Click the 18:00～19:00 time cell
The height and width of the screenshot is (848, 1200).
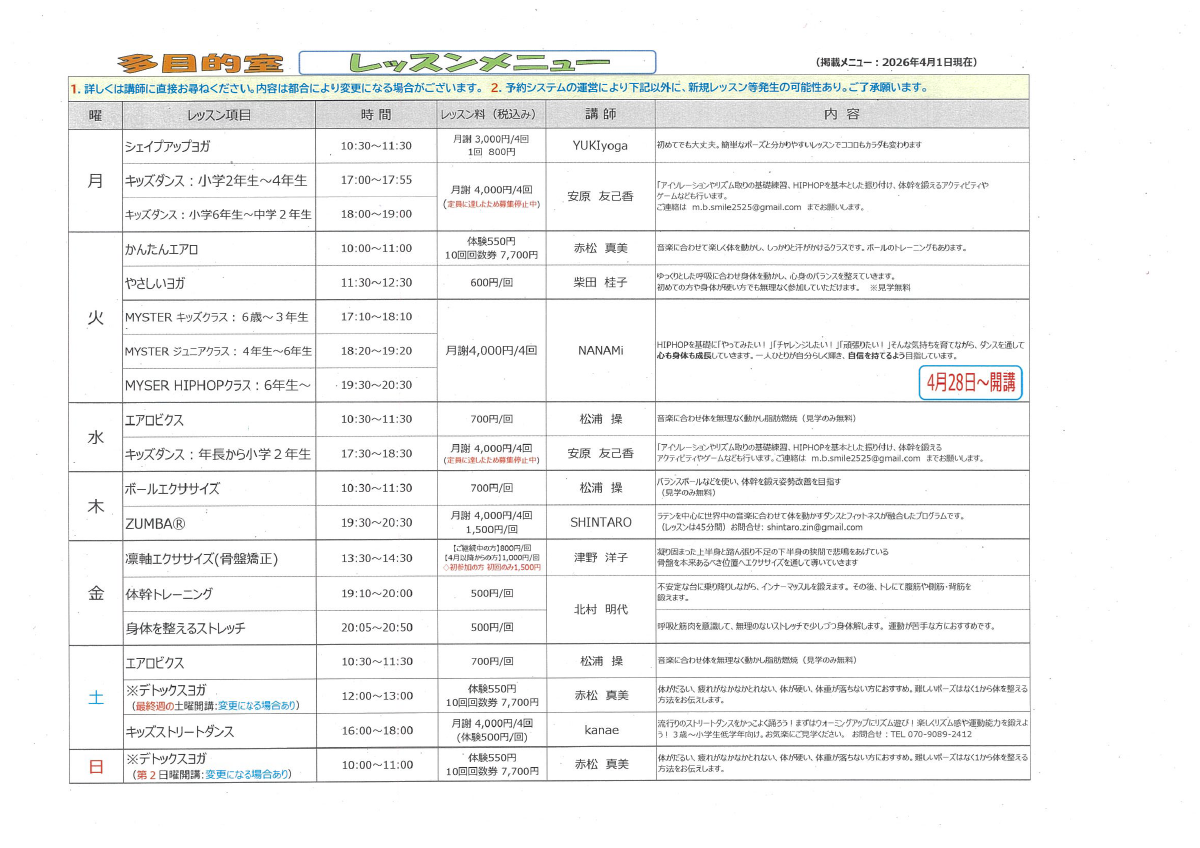click(x=376, y=214)
